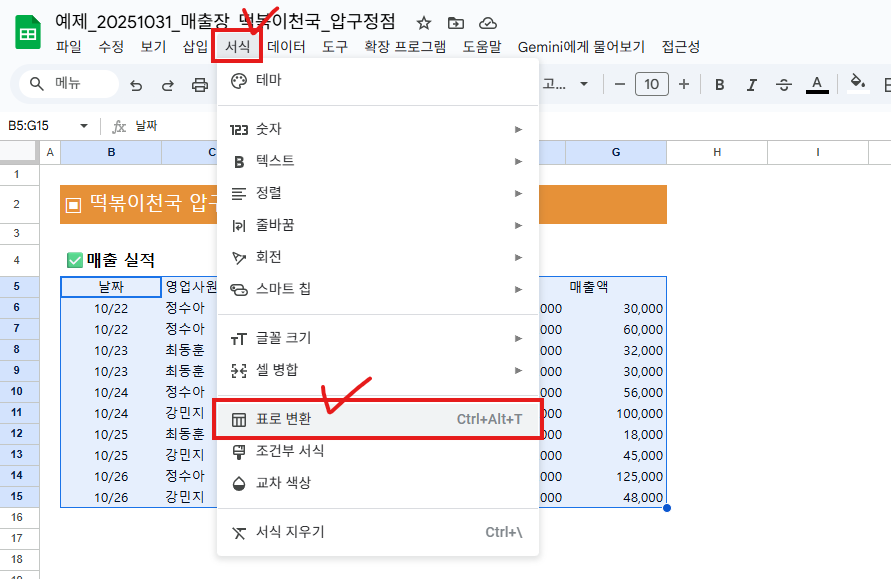Open the text color picker
Image resolution: width=891 pixels, height=579 pixels.
pyautogui.click(x=817, y=84)
